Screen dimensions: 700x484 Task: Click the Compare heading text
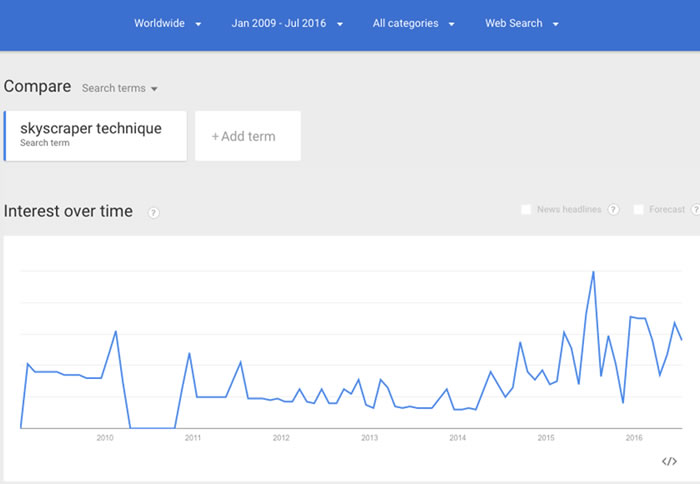(37, 87)
